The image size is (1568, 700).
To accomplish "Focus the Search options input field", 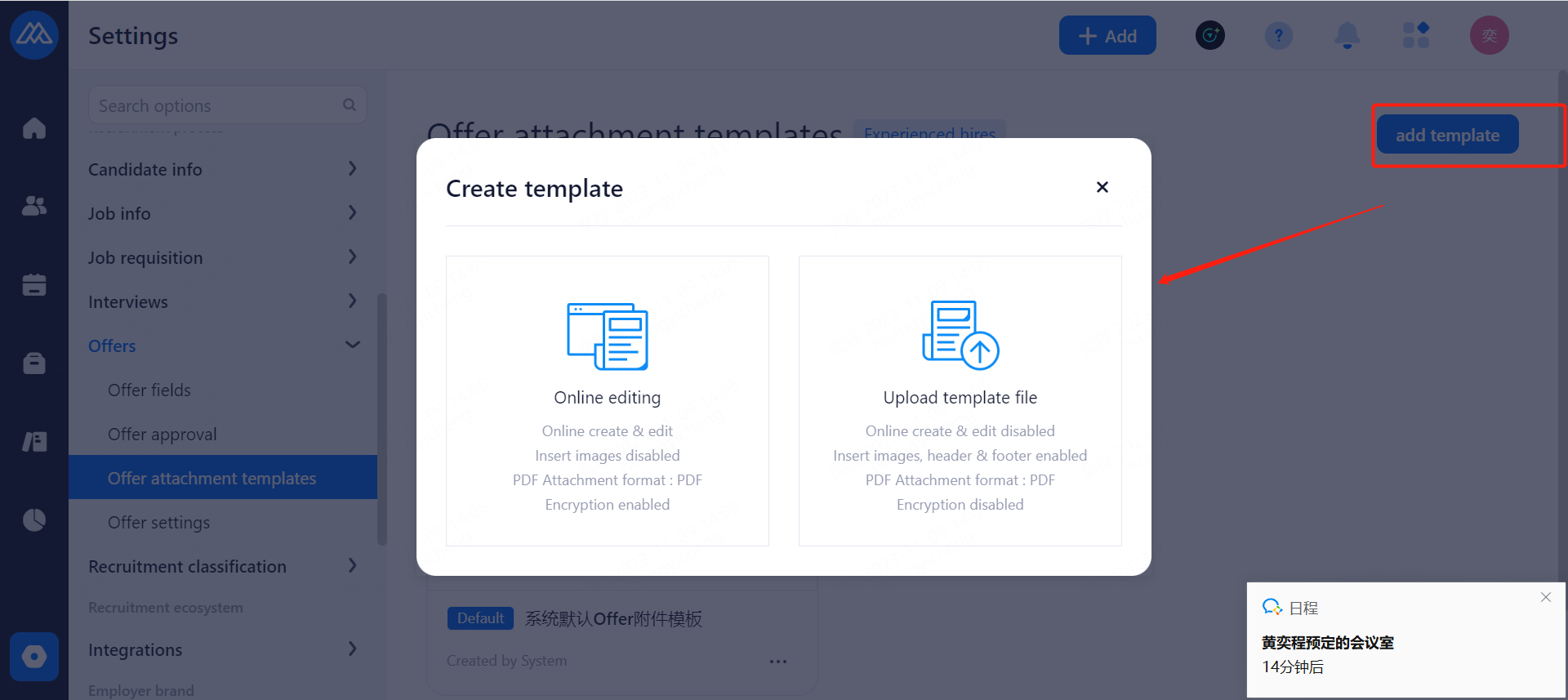I will [227, 105].
